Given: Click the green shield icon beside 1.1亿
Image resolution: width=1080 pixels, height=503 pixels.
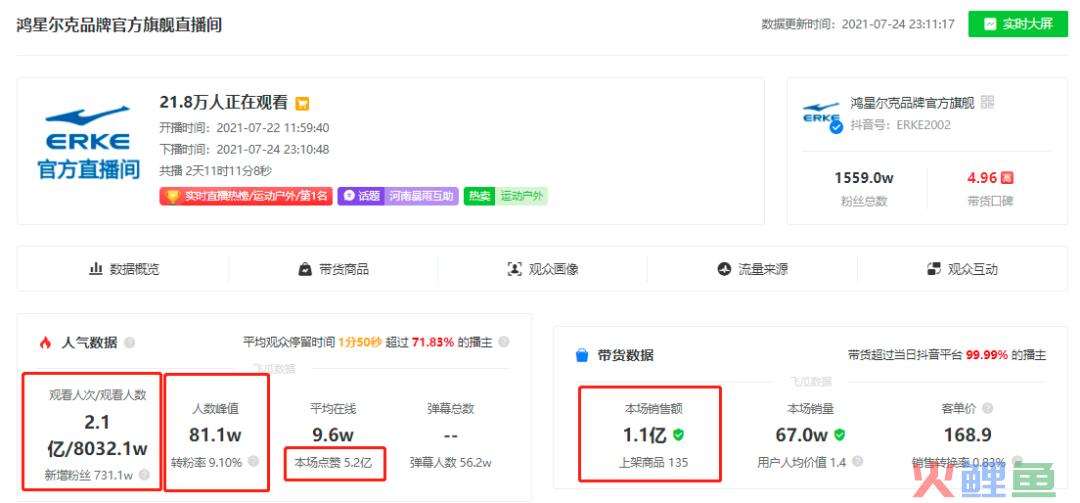Looking at the screenshot, I should (678, 435).
